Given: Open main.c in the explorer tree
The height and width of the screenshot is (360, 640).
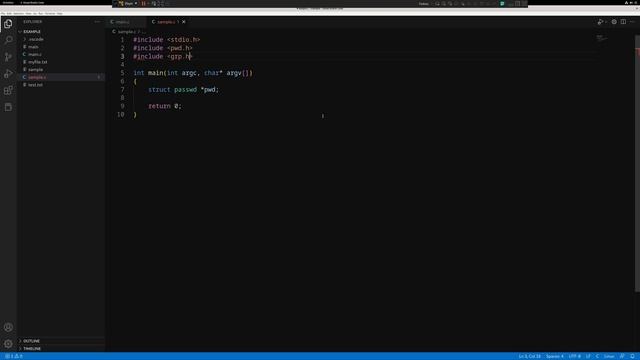Looking at the screenshot, I should pyautogui.click(x=35, y=54).
